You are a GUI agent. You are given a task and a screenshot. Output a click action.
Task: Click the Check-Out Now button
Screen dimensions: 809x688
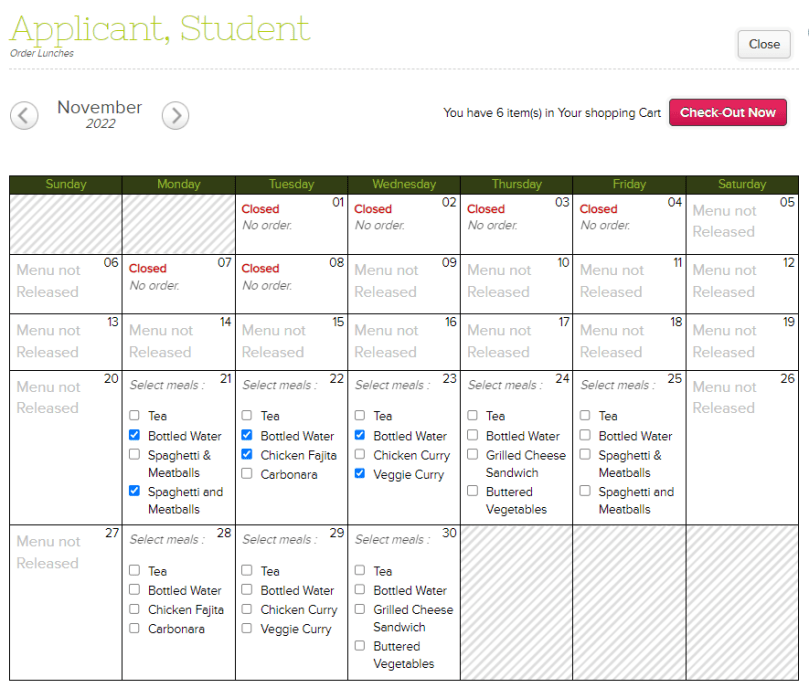727,113
